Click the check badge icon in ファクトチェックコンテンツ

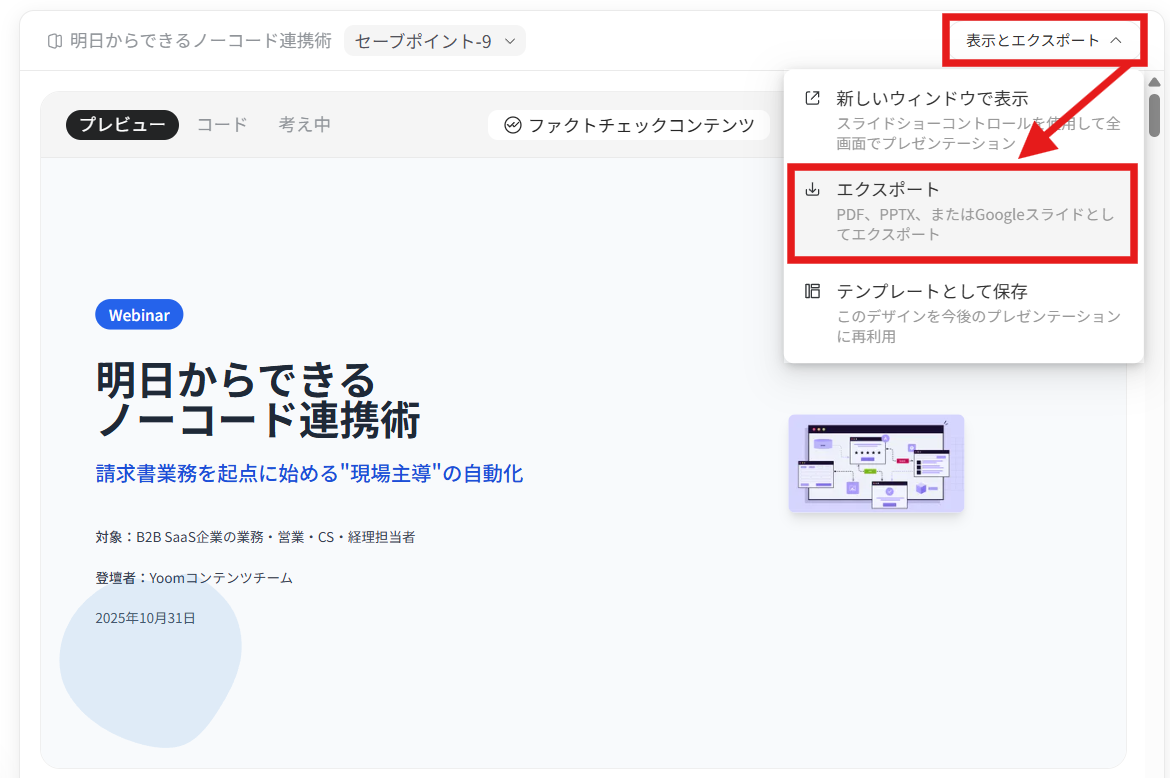(513, 125)
